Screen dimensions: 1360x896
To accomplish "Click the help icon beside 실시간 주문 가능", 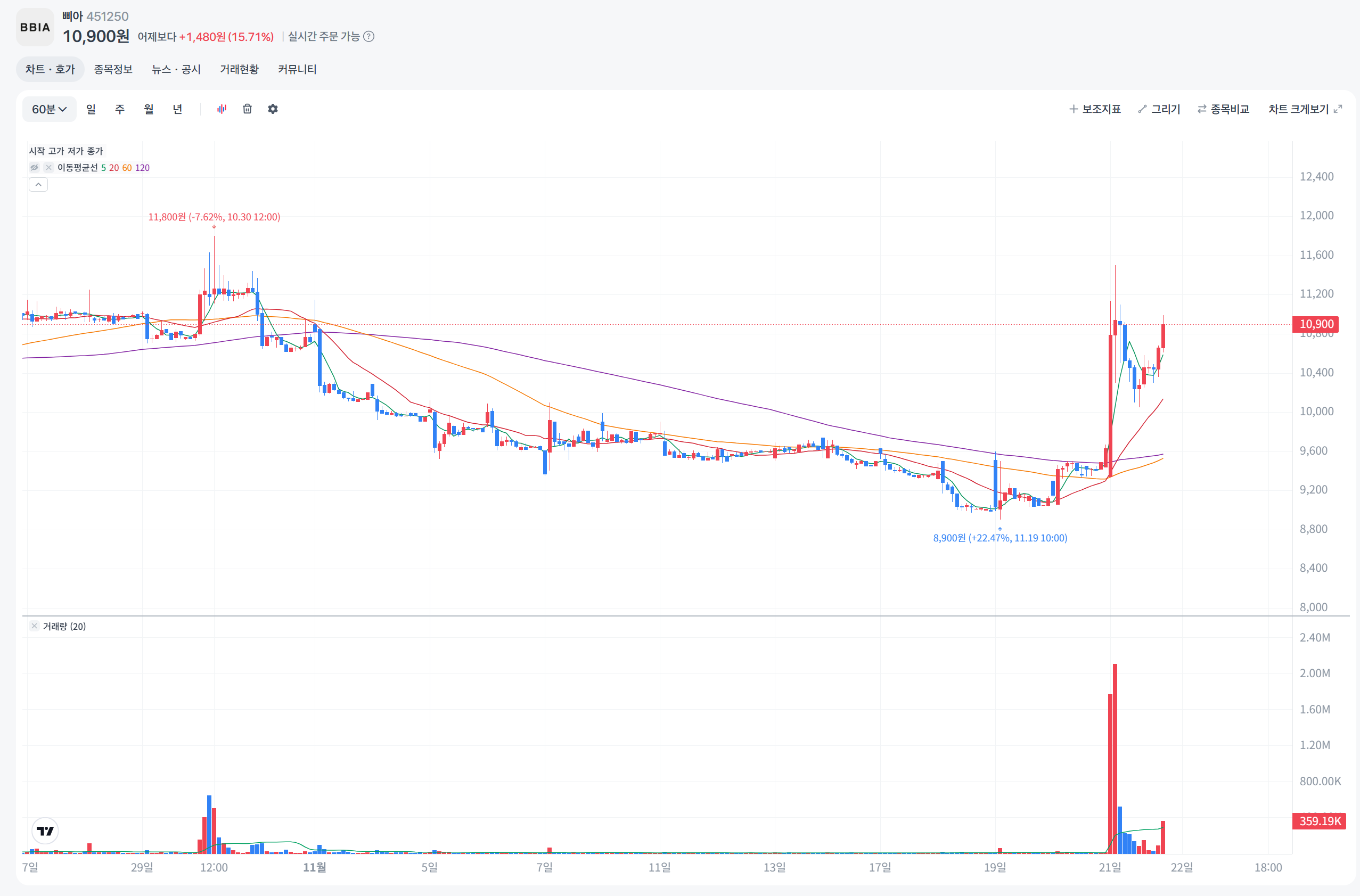I will (x=369, y=37).
